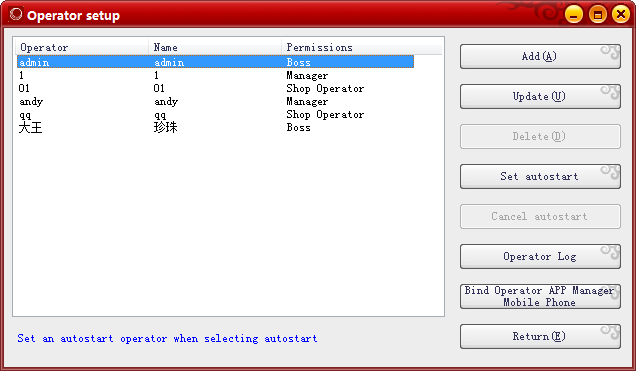The height and width of the screenshot is (371, 636).
Task: Click the Boss permission of admin row
Action: pos(299,62)
